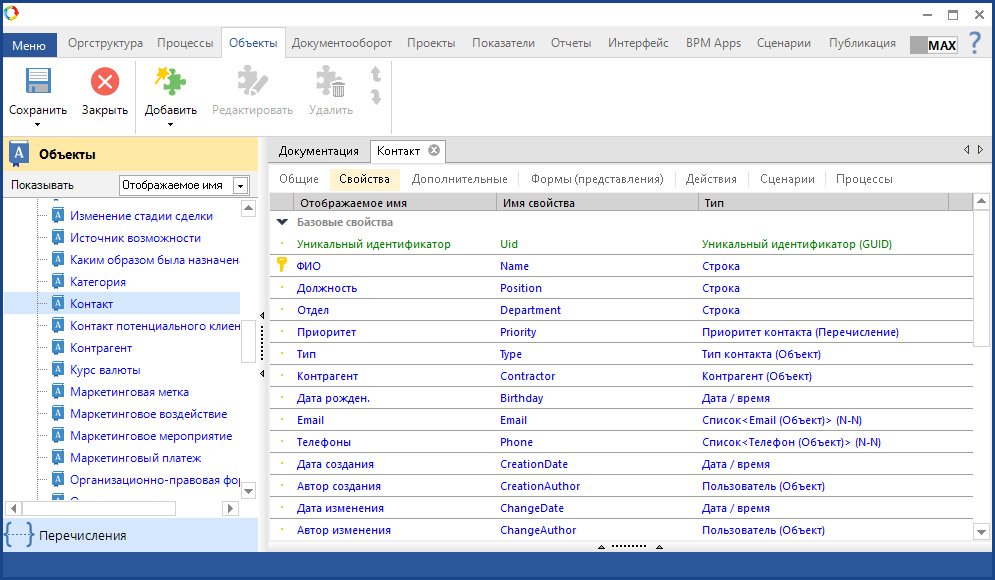Click the Add (Добавить) puzzle piece icon
This screenshot has height=580, width=995.
(170, 82)
